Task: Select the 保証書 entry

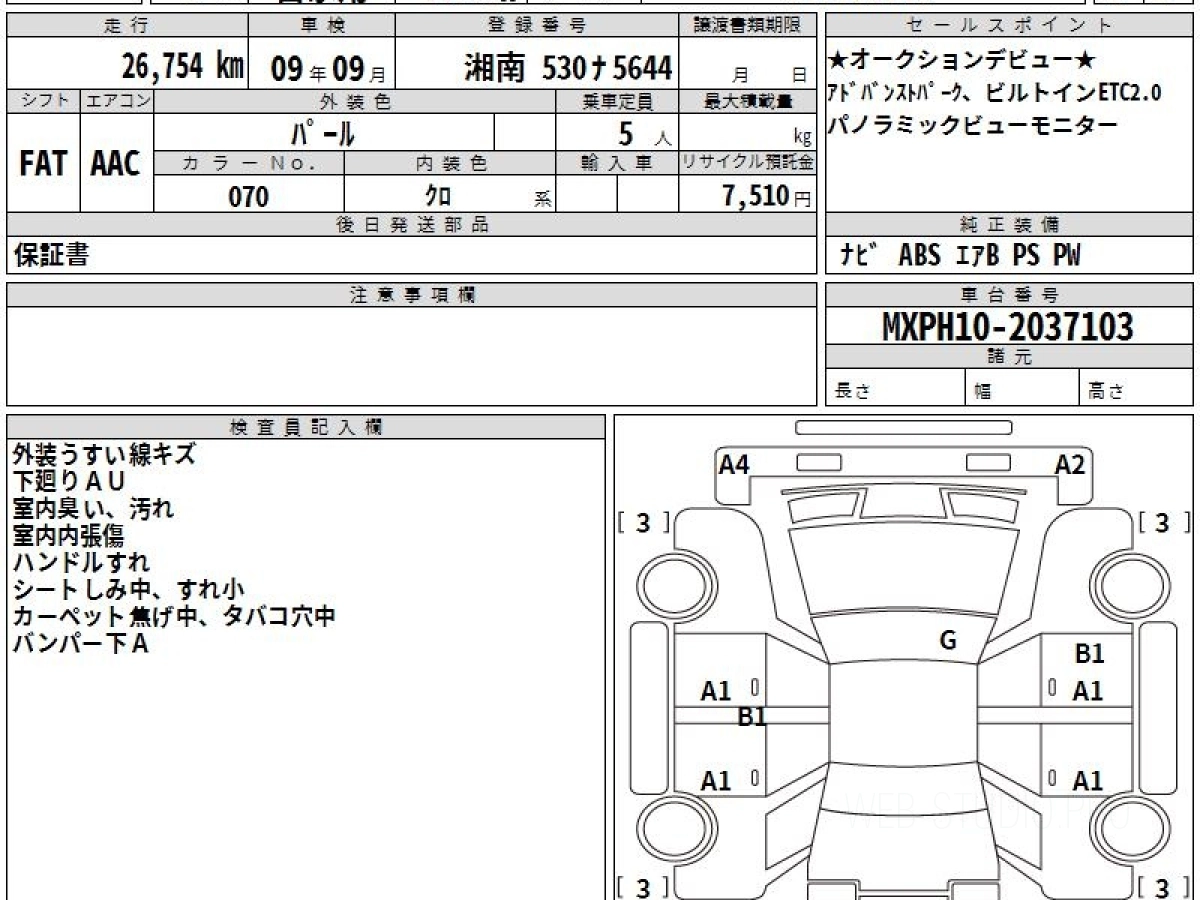Action: (51, 256)
